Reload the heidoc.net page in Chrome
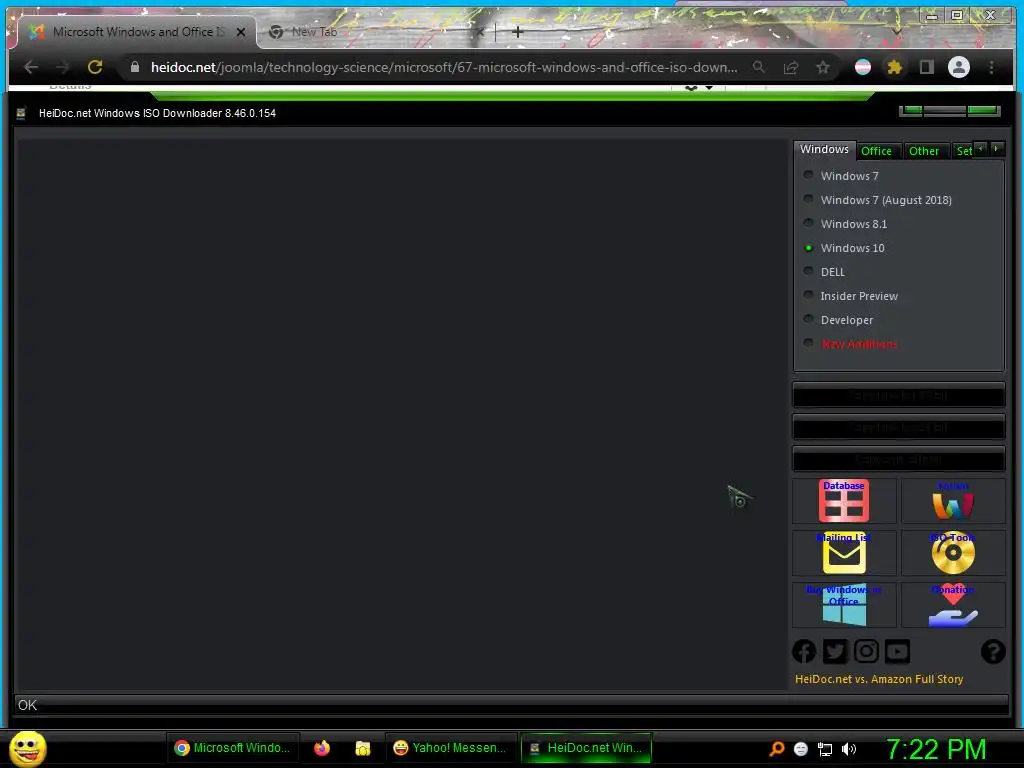The height and width of the screenshot is (768, 1024). click(95, 67)
